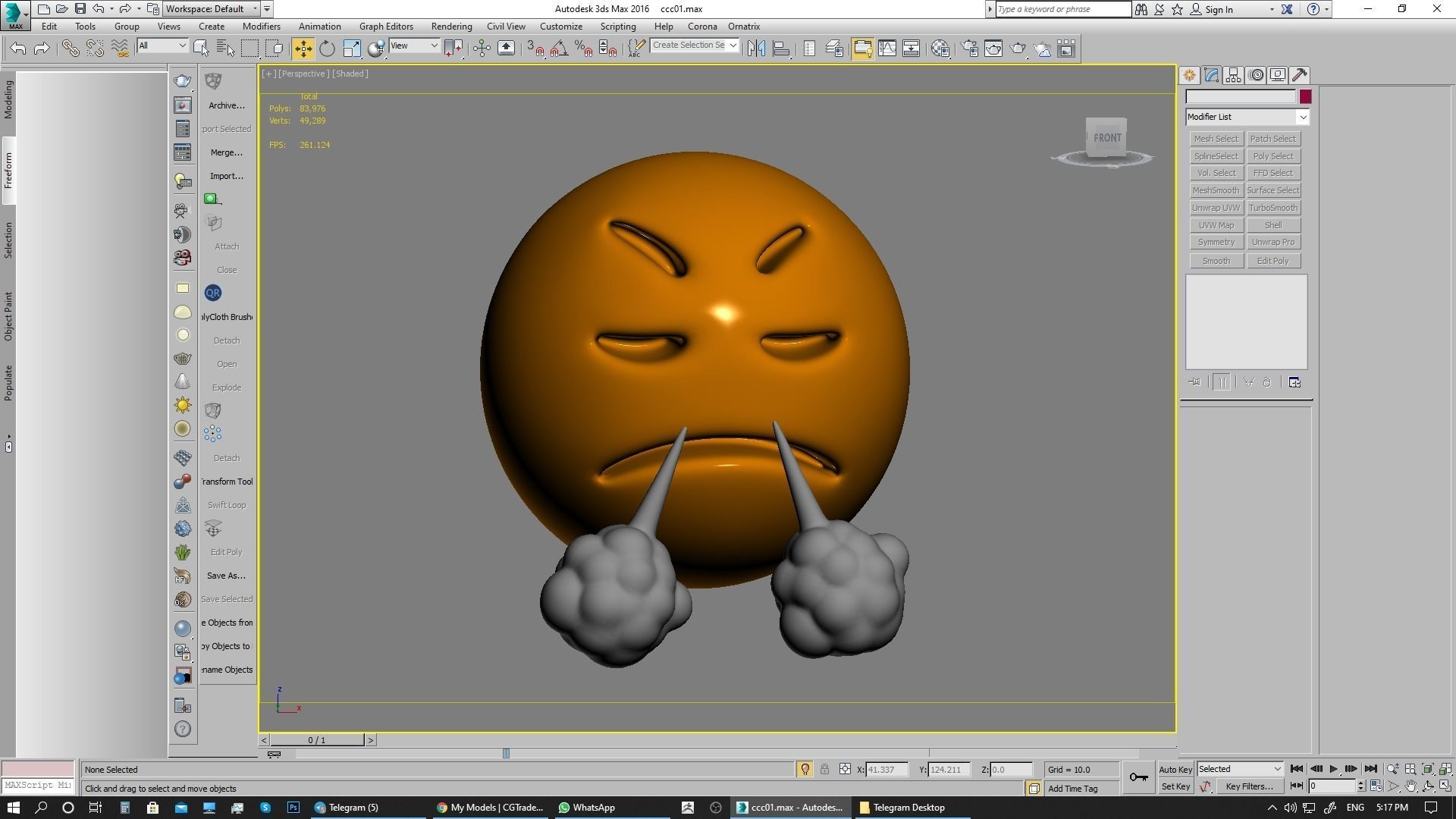This screenshot has height=819, width=1456.
Task: Open reference coordinate View dropdown
Action: click(414, 45)
